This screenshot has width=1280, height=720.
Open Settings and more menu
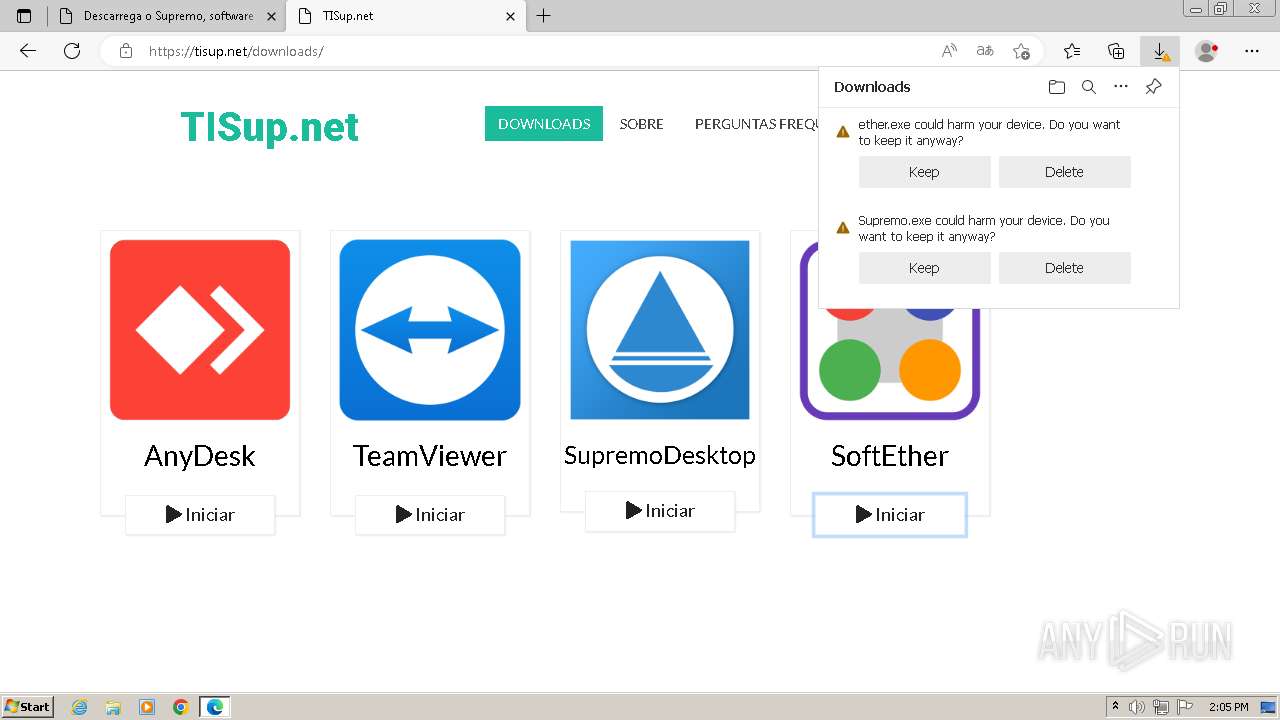tap(1252, 51)
